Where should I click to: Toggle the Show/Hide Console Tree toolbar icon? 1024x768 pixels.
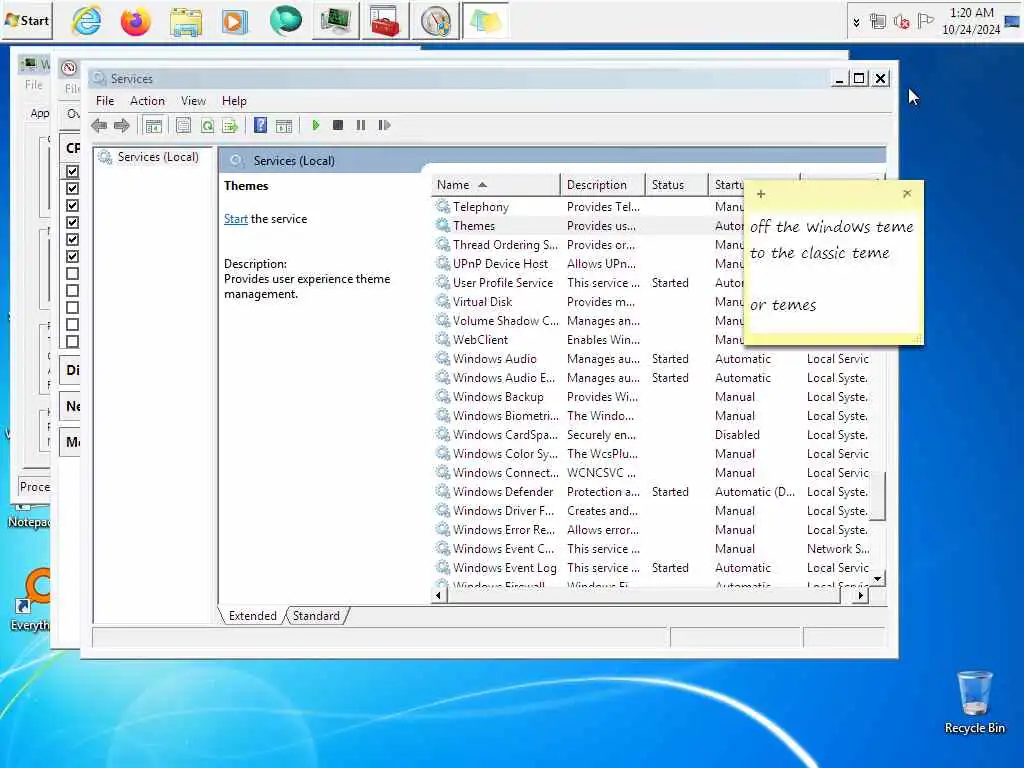coord(153,125)
